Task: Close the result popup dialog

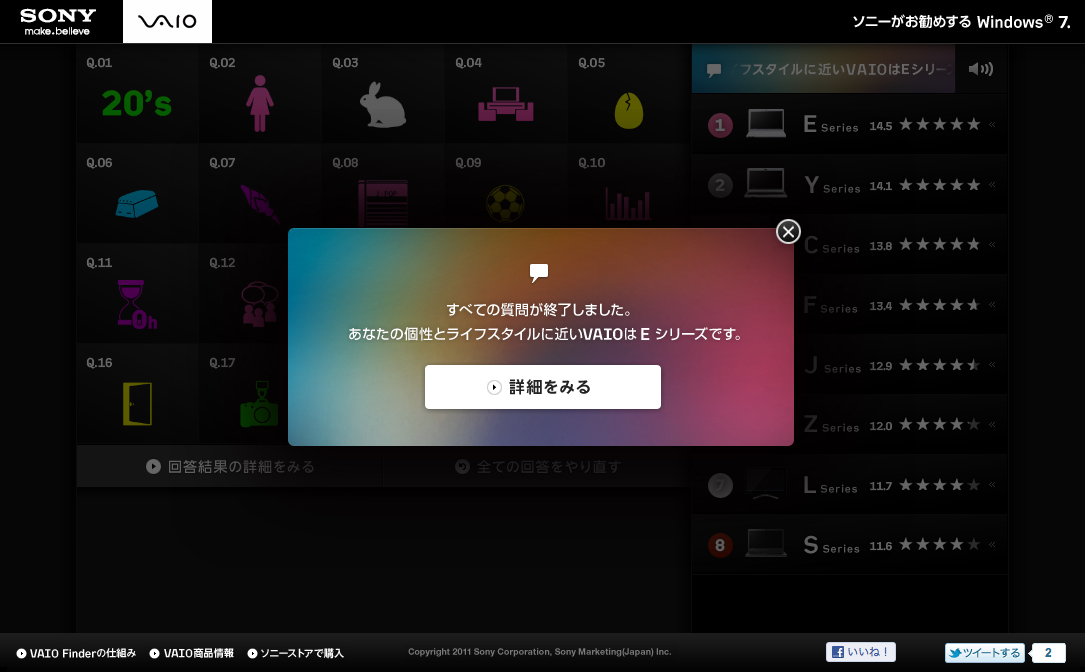Action: (x=788, y=232)
